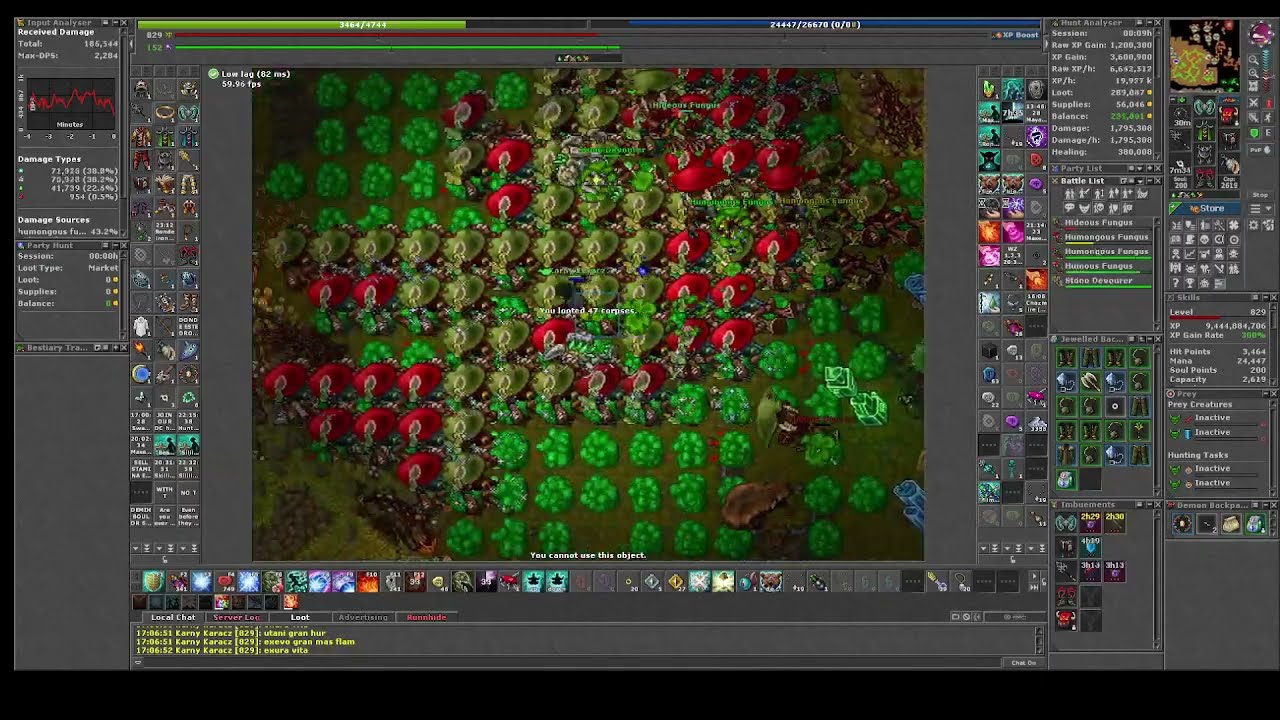This screenshot has width=1280, height=720.
Task: Click the helmet equipment slot
Action: click(x=1204, y=107)
